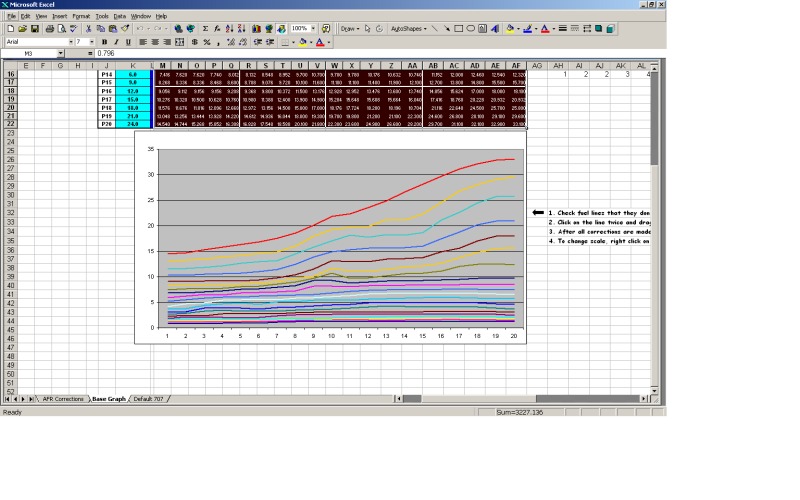Screen dimensions: 800x500
Task: Toggle the Drawing toolbar button
Action: coord(281,29)
